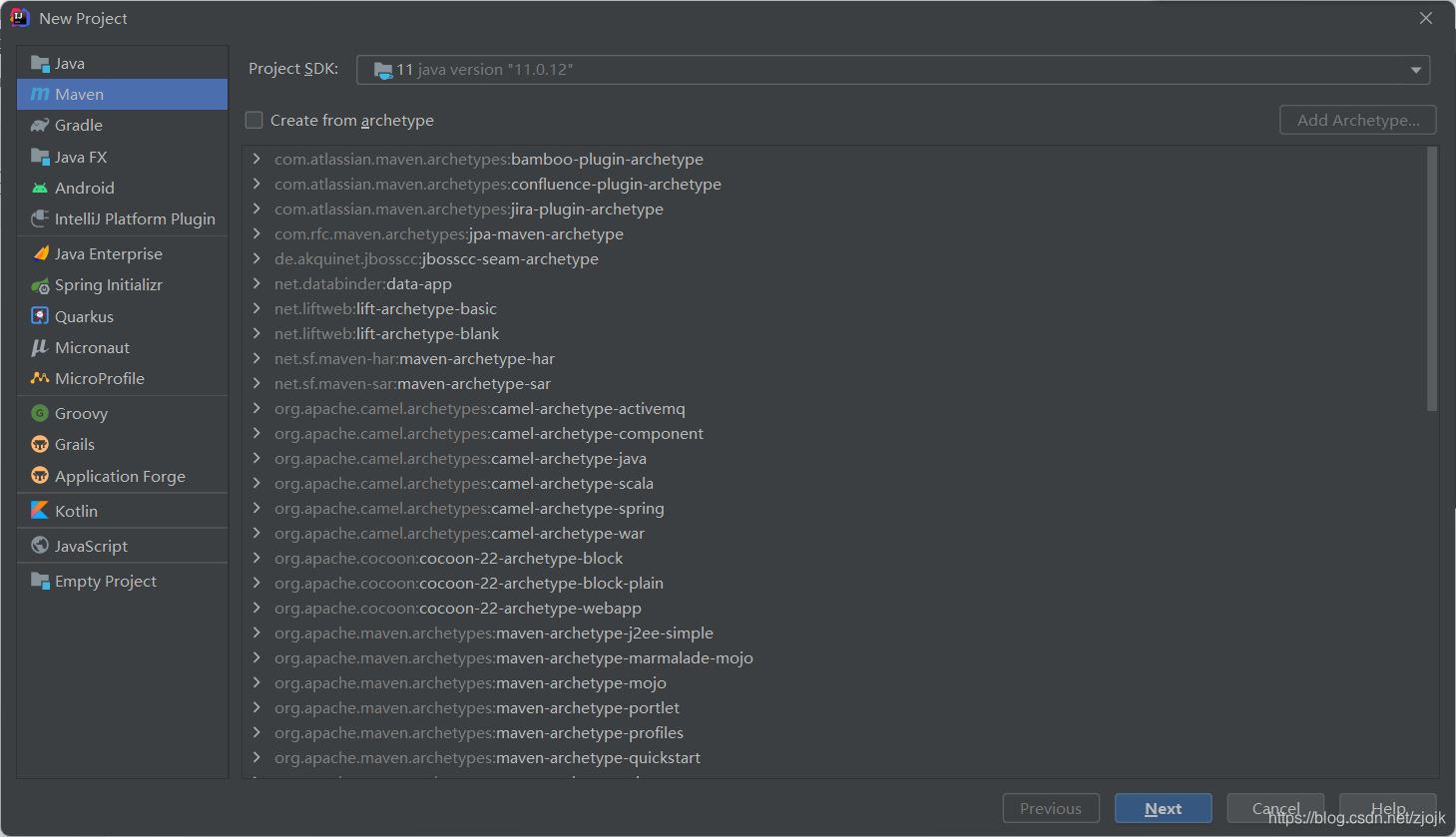This screenshot has width=1456, height=837.
Task: Expand jpa-maven-archetype entry
Action: click(256, 233)
